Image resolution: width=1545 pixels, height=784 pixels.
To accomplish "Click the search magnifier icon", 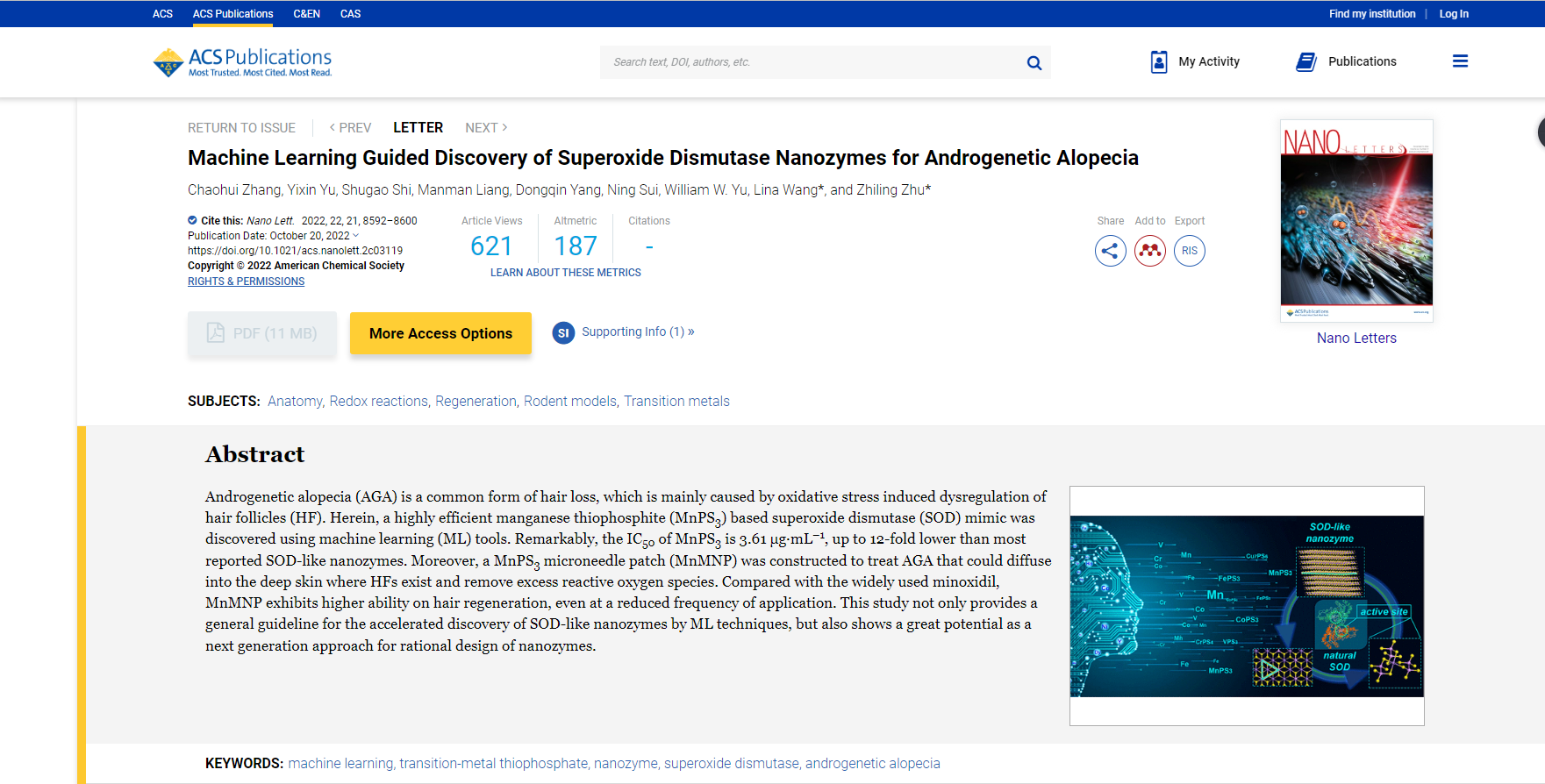I will click(x=1034, y=62).
